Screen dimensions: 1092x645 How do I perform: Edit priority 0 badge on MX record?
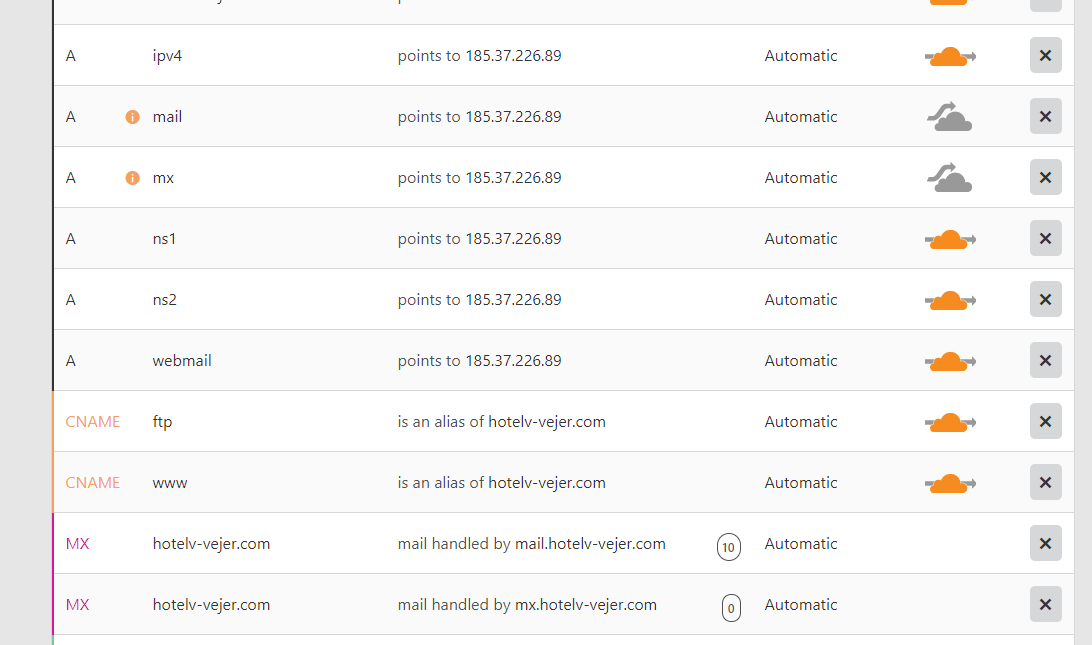coord(731,608)
